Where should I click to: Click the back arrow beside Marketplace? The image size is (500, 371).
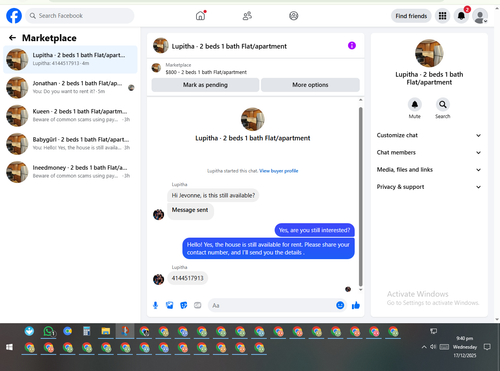coord(12,38)
